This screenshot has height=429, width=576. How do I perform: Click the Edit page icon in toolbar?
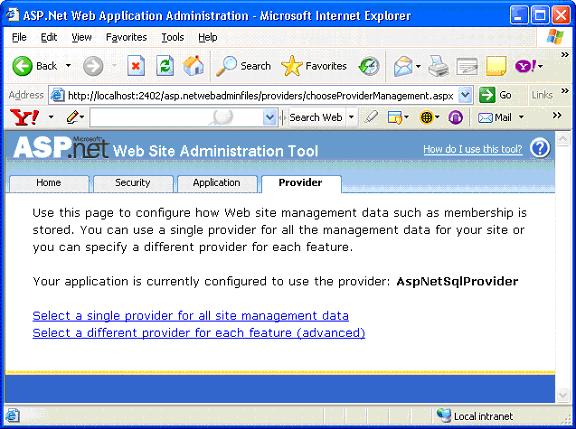coord(467,66)
